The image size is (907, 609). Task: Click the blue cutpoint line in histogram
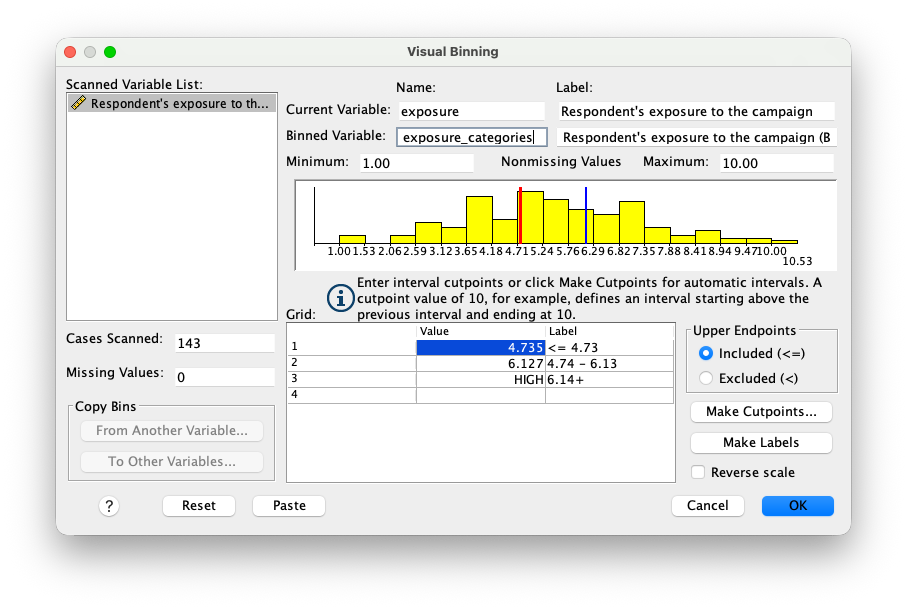point(586,215)
